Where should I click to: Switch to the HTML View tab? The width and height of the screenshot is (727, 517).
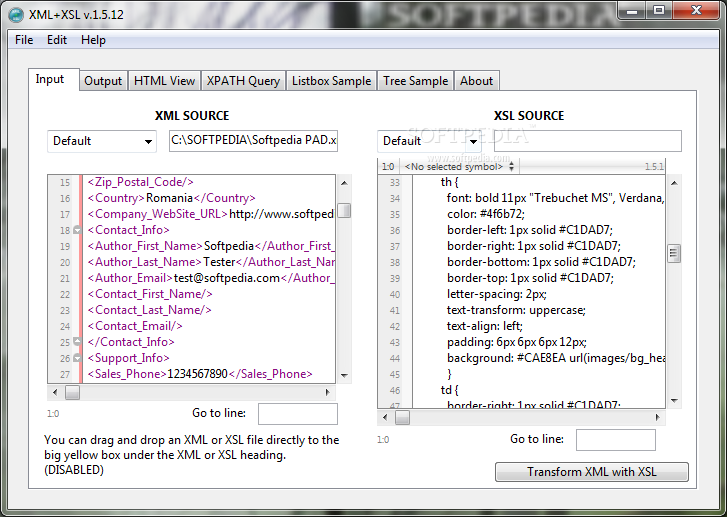(164, 81)
